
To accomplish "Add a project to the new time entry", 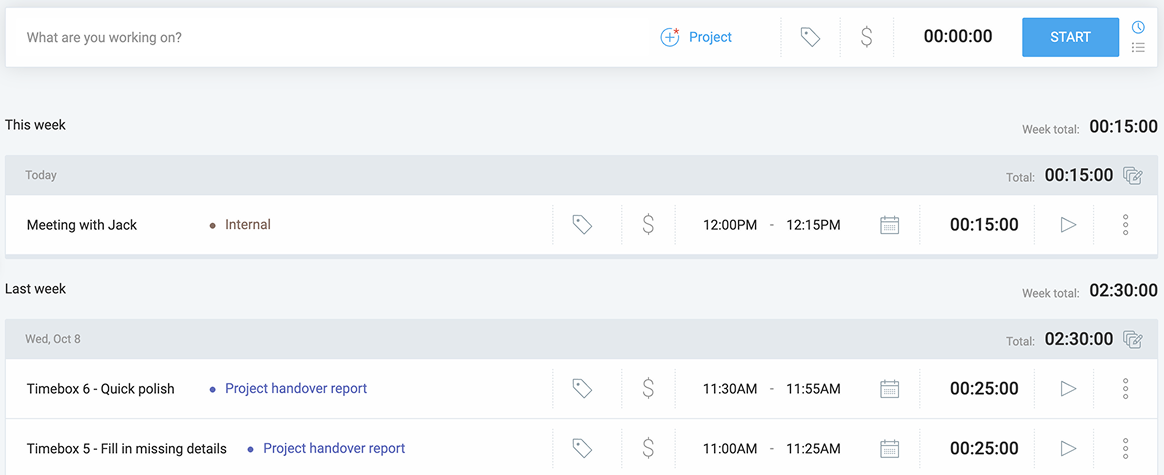I will [x=696, y=37].
